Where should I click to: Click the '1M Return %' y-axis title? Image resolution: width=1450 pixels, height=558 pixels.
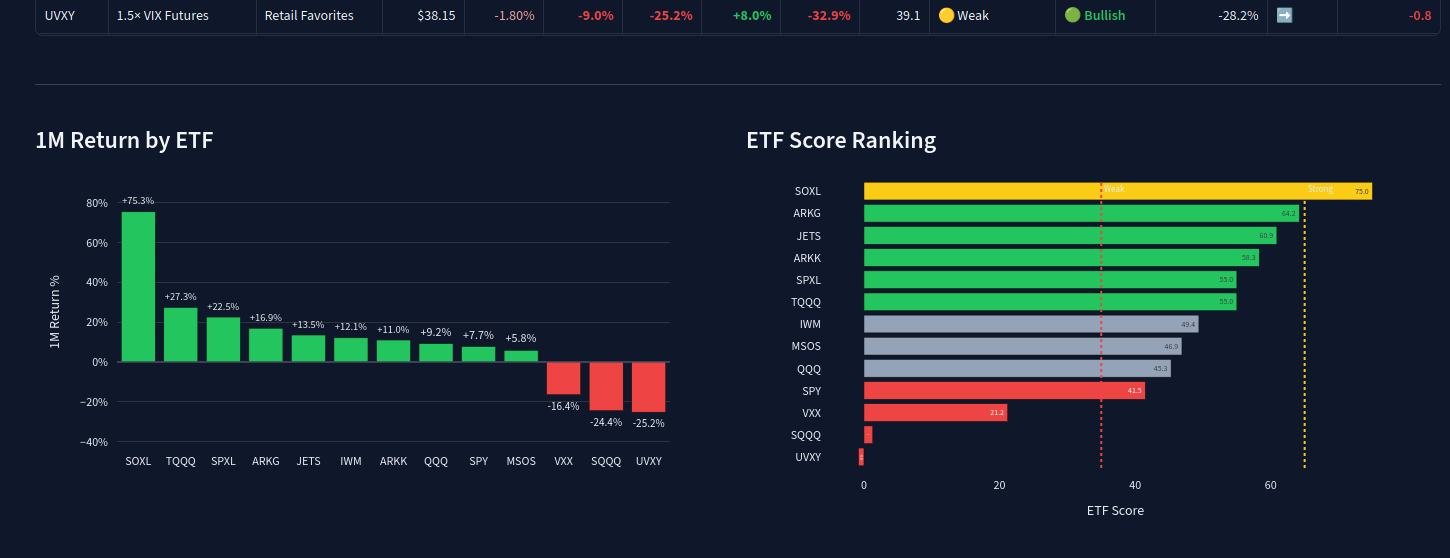[55, 312]
